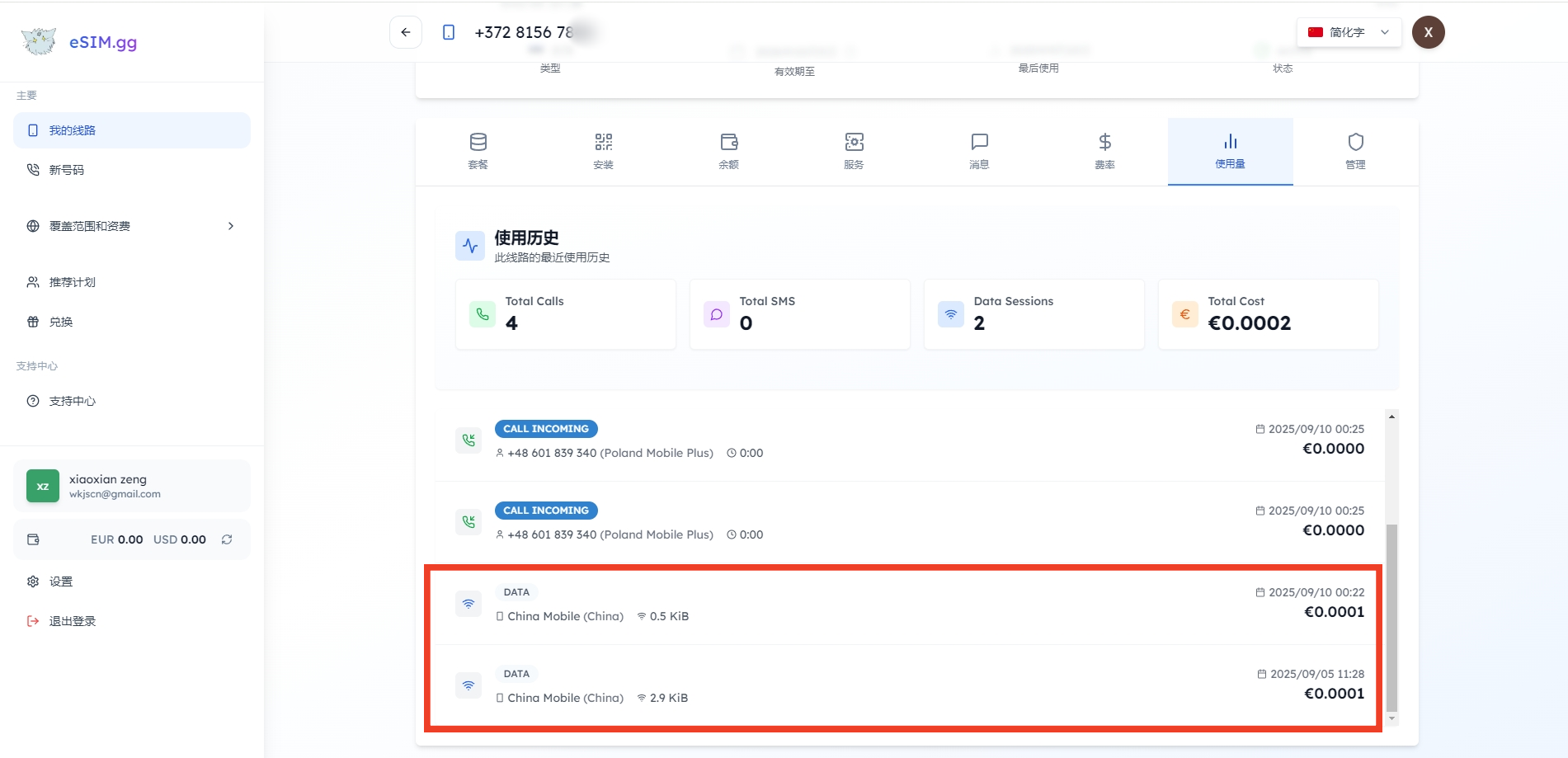Refresh the EUR/USD balance

pyautogui.click(x=227, y=539)
